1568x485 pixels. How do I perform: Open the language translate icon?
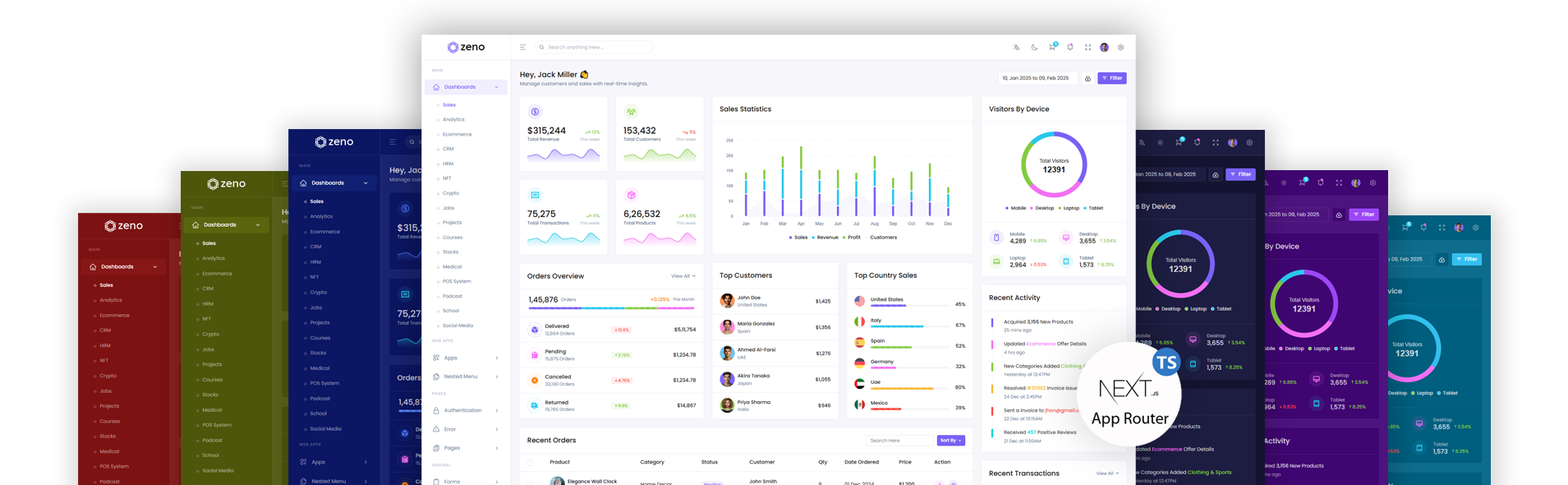tap(1016, 48)
